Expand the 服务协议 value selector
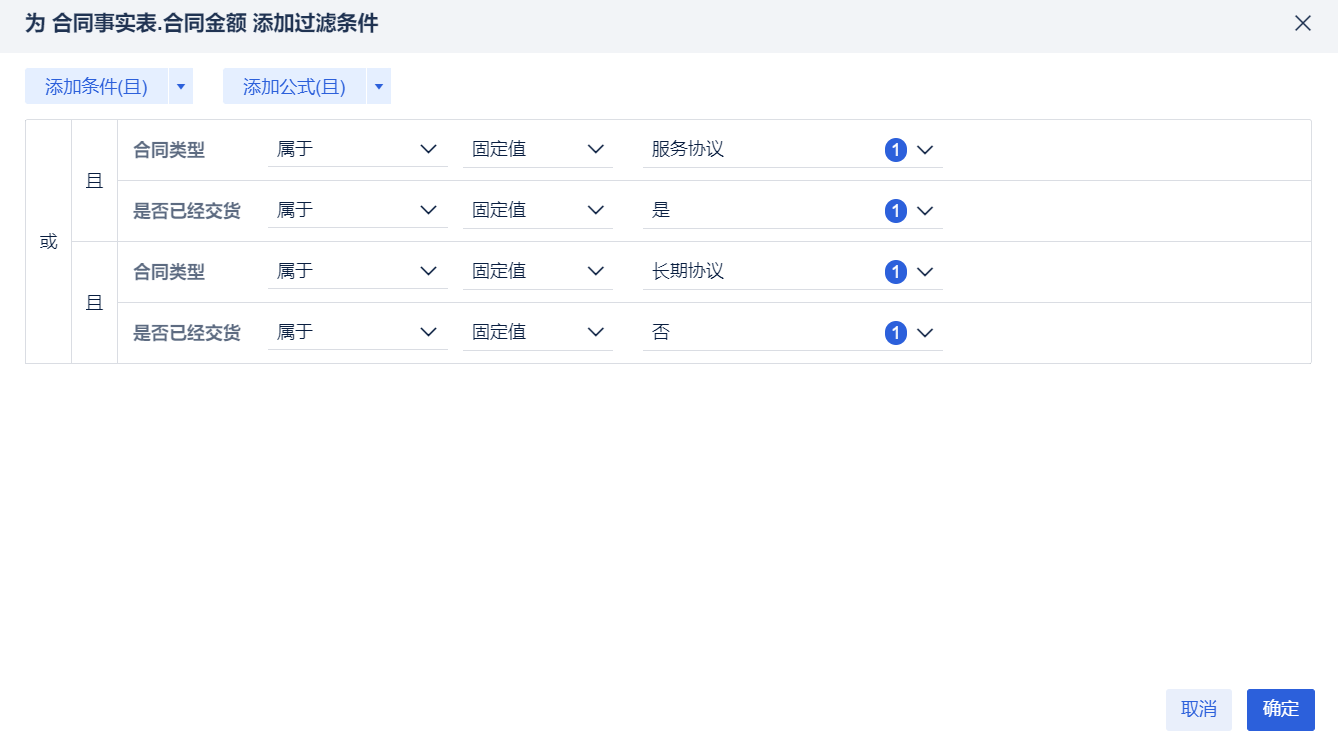The height and width of the screenshot is (735, 1338). click(x=925, y=150)
